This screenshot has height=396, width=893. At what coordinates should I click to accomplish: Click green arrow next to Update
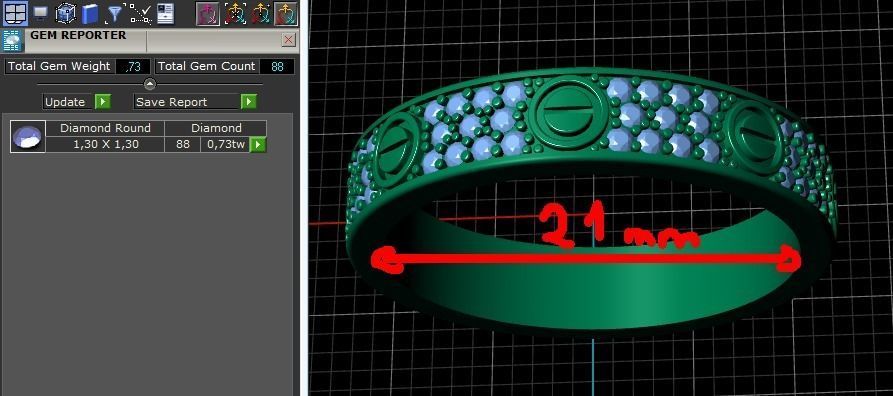[103, 102]
